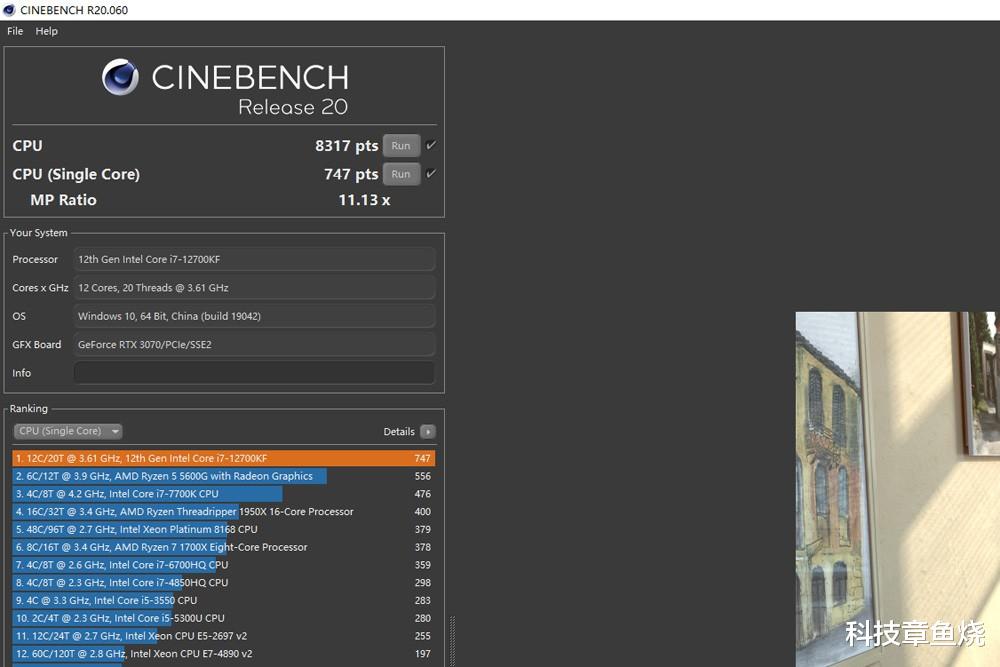Screen dimensions: 1000x667
Task: Select the Core i5-5300U ranking row
Action: pos(224,619)
